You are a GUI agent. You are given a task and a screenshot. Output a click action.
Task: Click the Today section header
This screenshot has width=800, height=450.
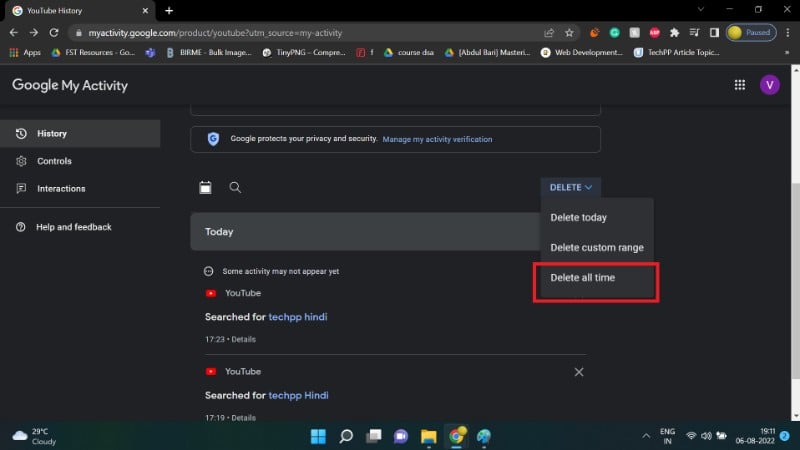366,232
